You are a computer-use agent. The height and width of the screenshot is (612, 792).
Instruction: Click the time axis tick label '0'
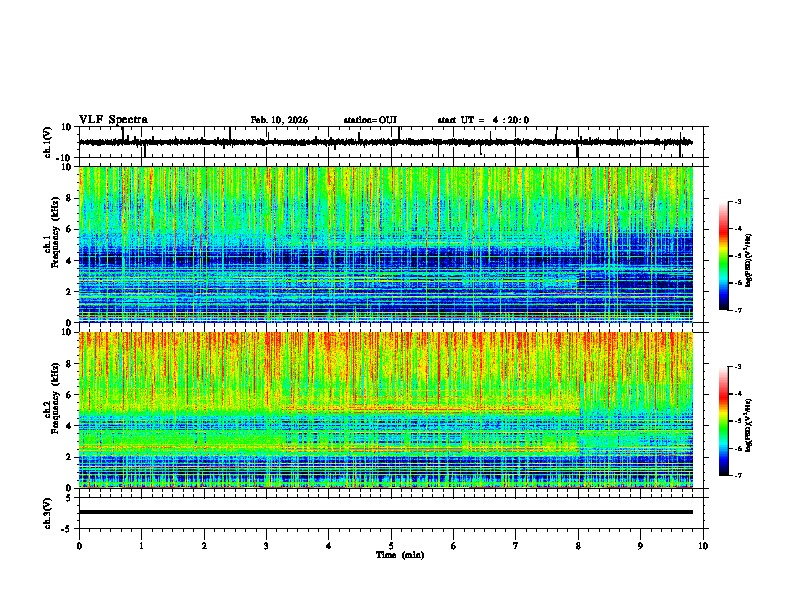tap(79, 546)
